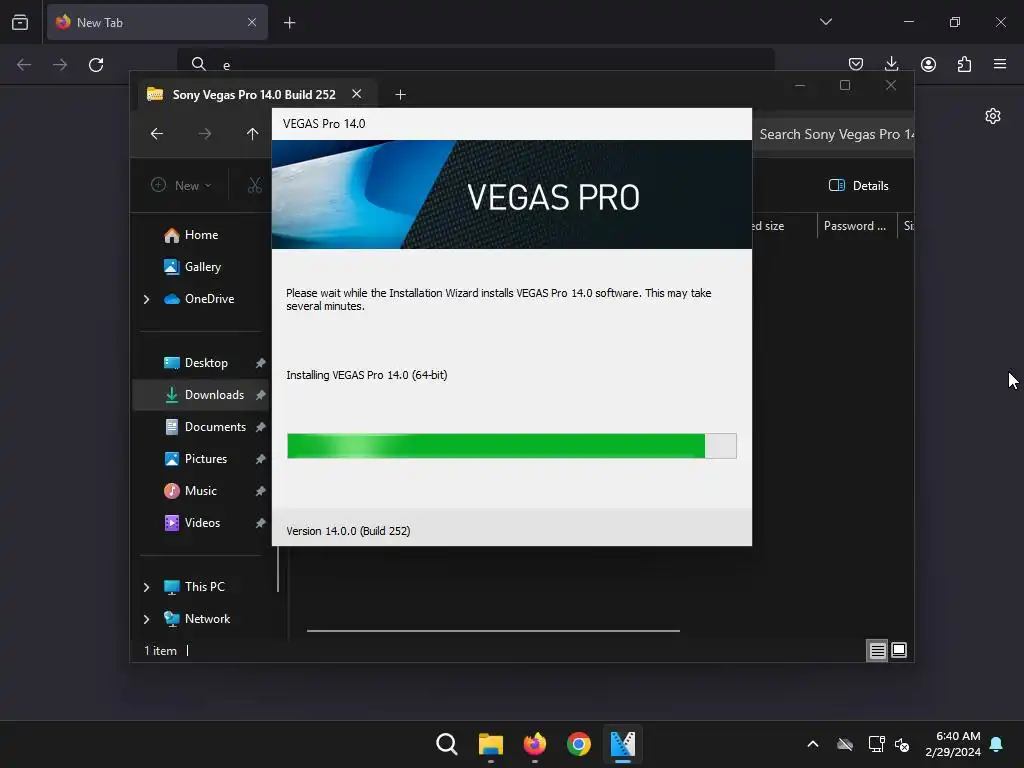1024x768 pixels.
Task: Click the Search Sony Vegas Pro box
Action: [834, 135]
